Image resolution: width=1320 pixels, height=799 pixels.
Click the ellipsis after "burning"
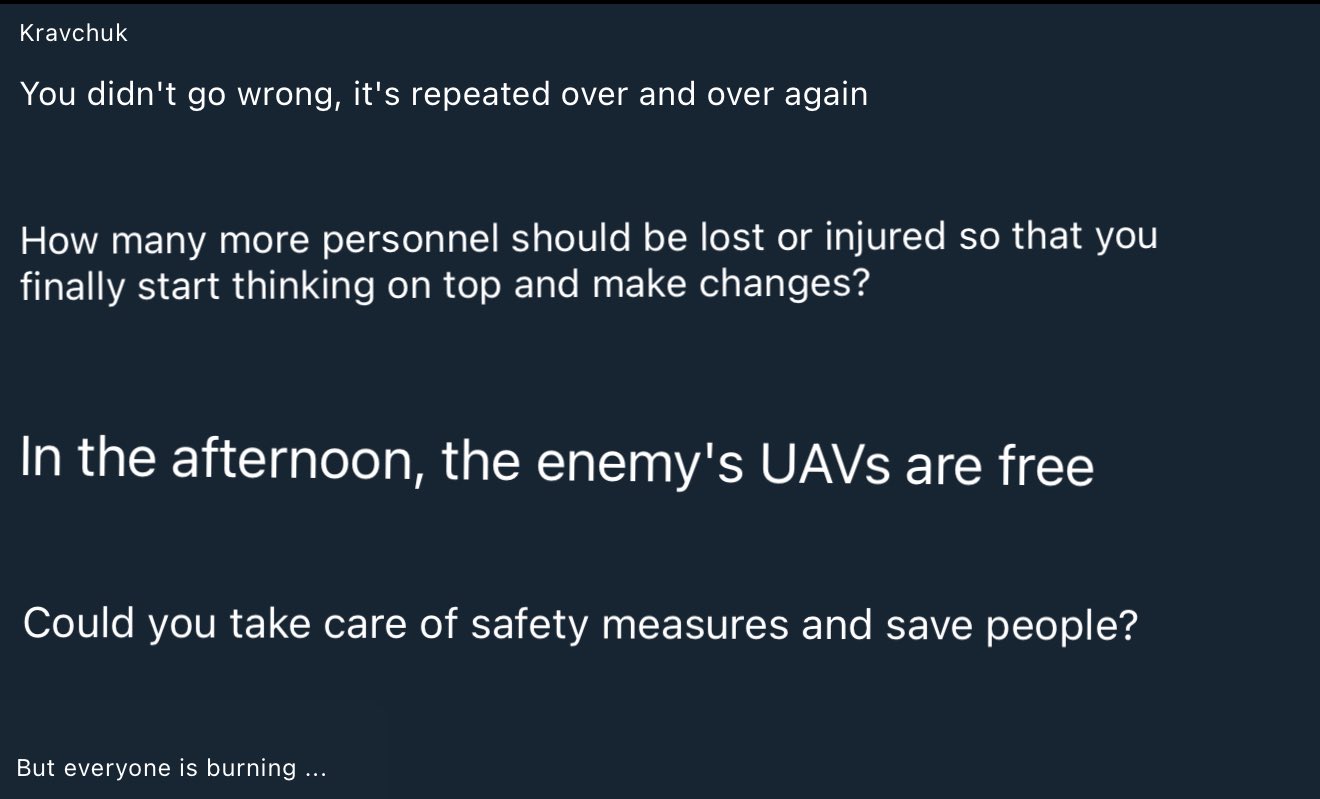coord(315,769)
